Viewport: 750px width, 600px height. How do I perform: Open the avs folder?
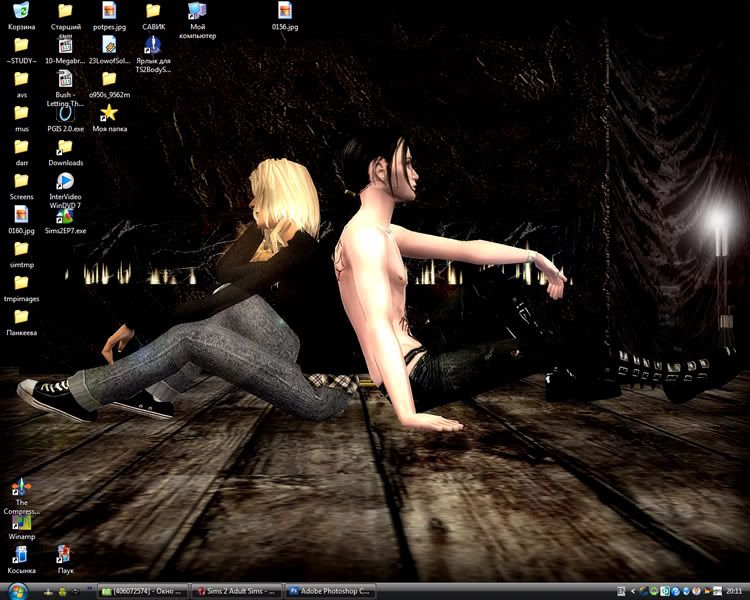pyautogui.click(x=22, y=85)
